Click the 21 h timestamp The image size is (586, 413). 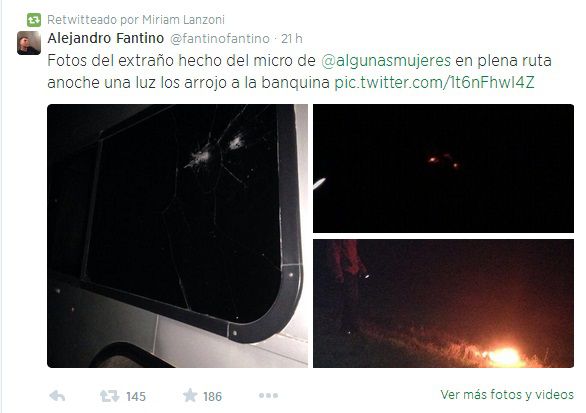click(292, 38)
